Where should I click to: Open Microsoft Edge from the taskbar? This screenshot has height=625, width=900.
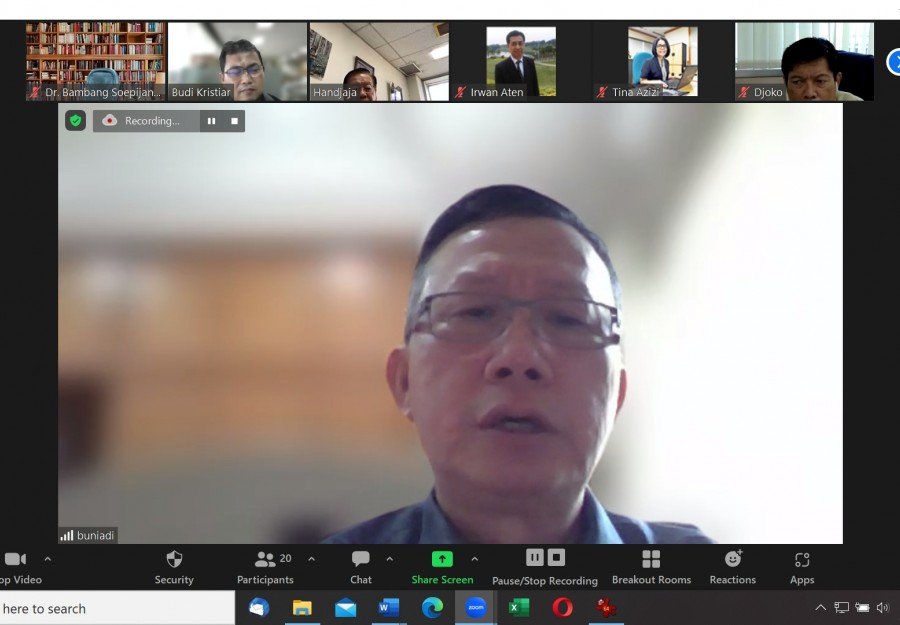coord(432,607)
